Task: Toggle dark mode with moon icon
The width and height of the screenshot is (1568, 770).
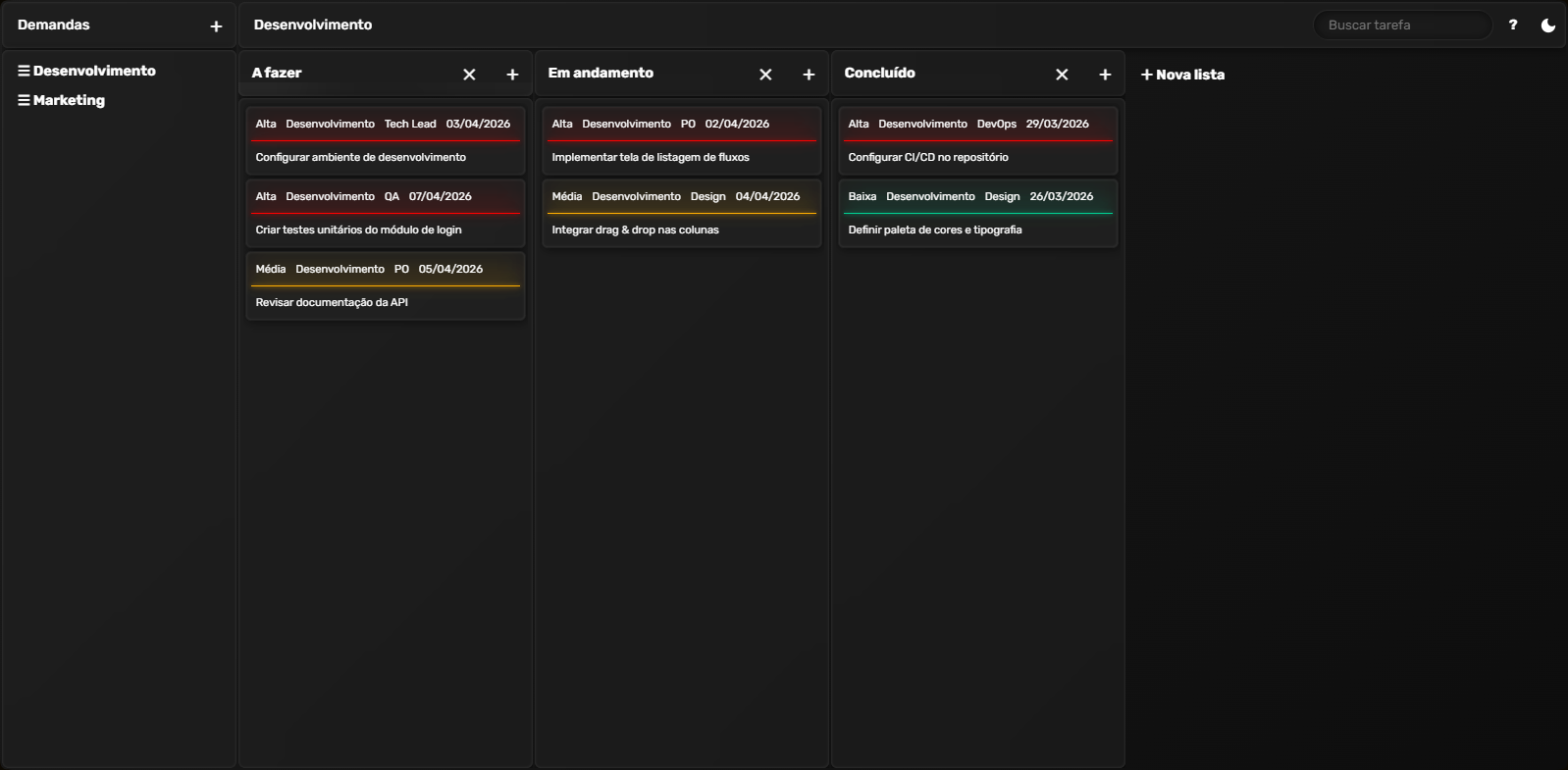Action: click(x=1547, y=26)
